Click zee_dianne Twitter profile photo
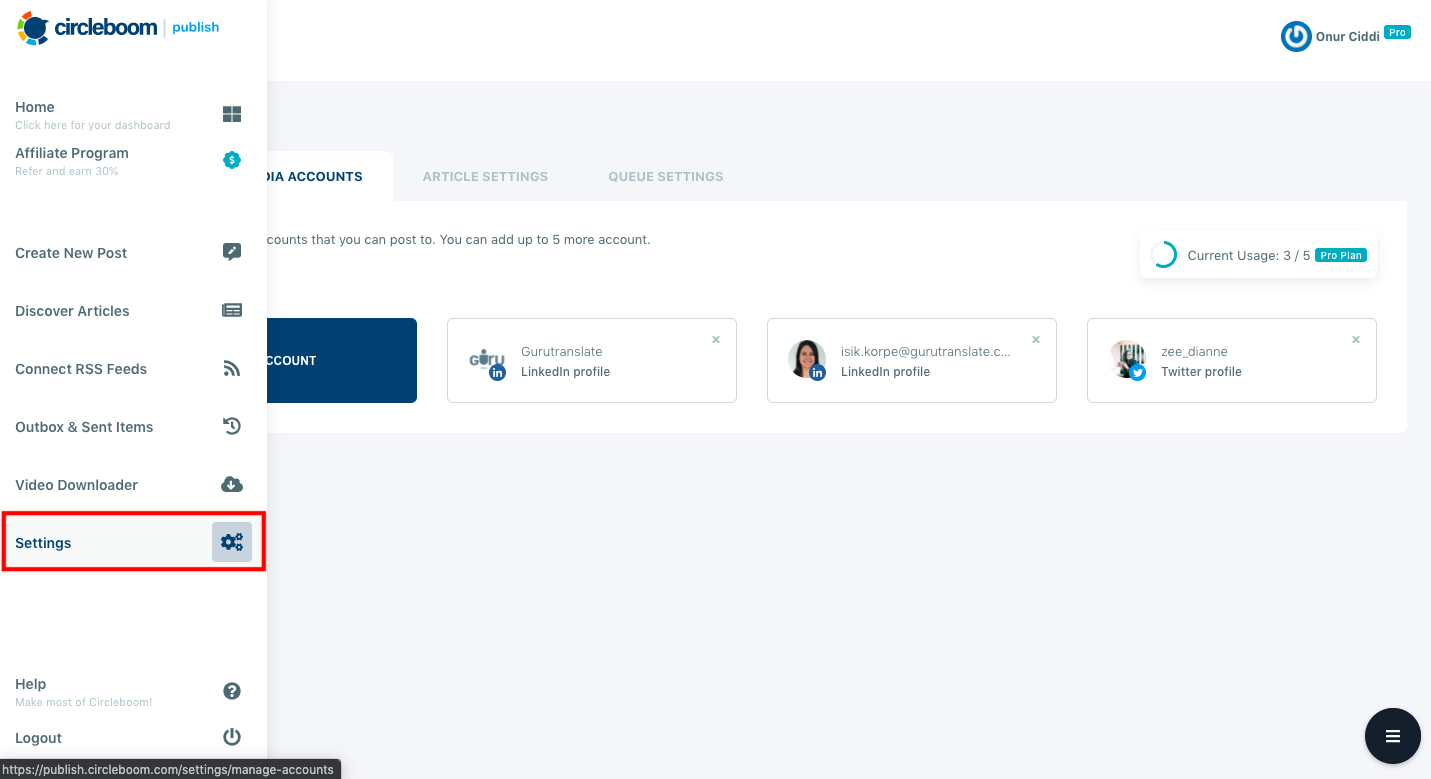Image resolution: width=1431 pixels, height=779 pixels. pos(1127,360)
